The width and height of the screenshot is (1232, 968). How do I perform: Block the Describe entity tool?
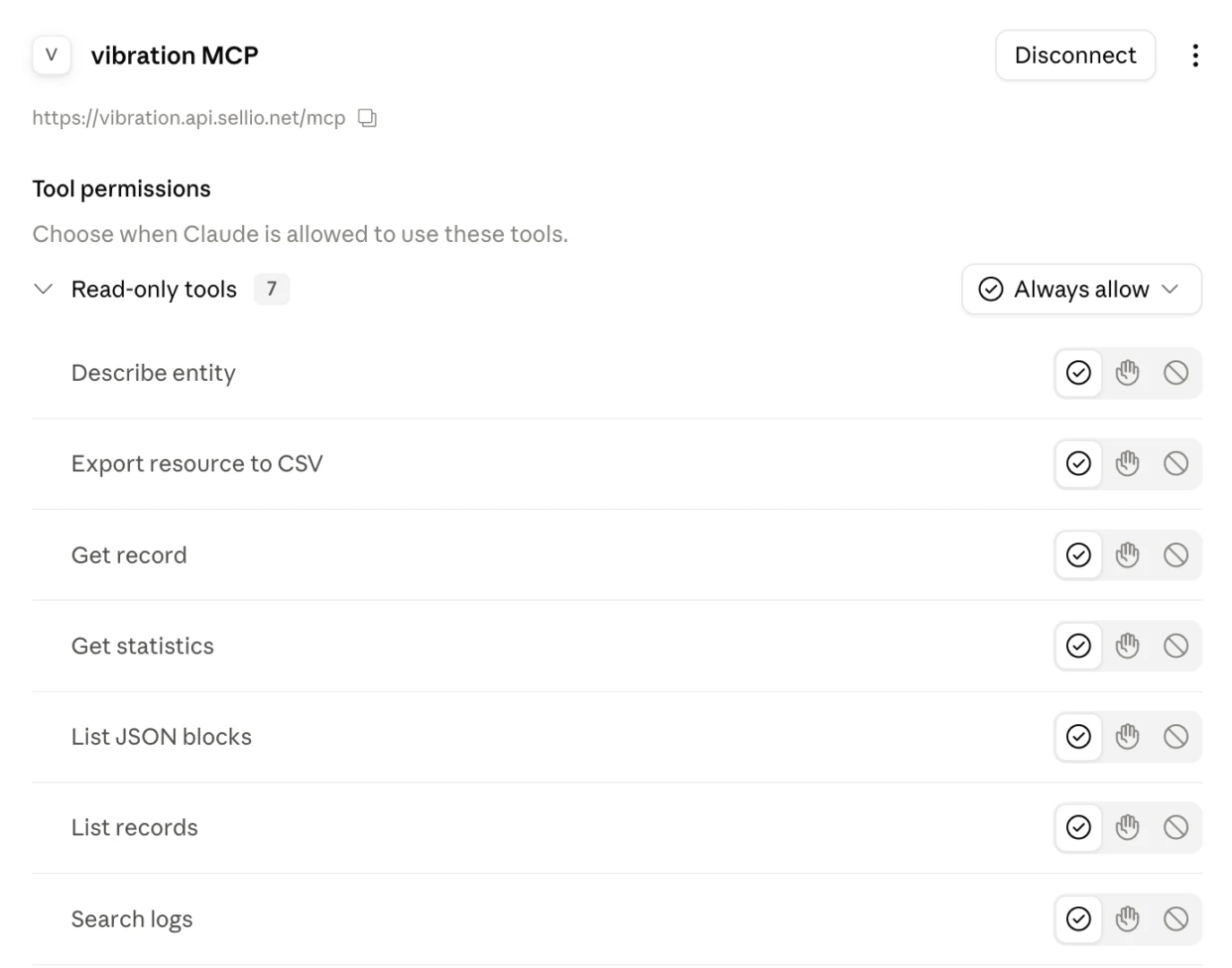1176,373
